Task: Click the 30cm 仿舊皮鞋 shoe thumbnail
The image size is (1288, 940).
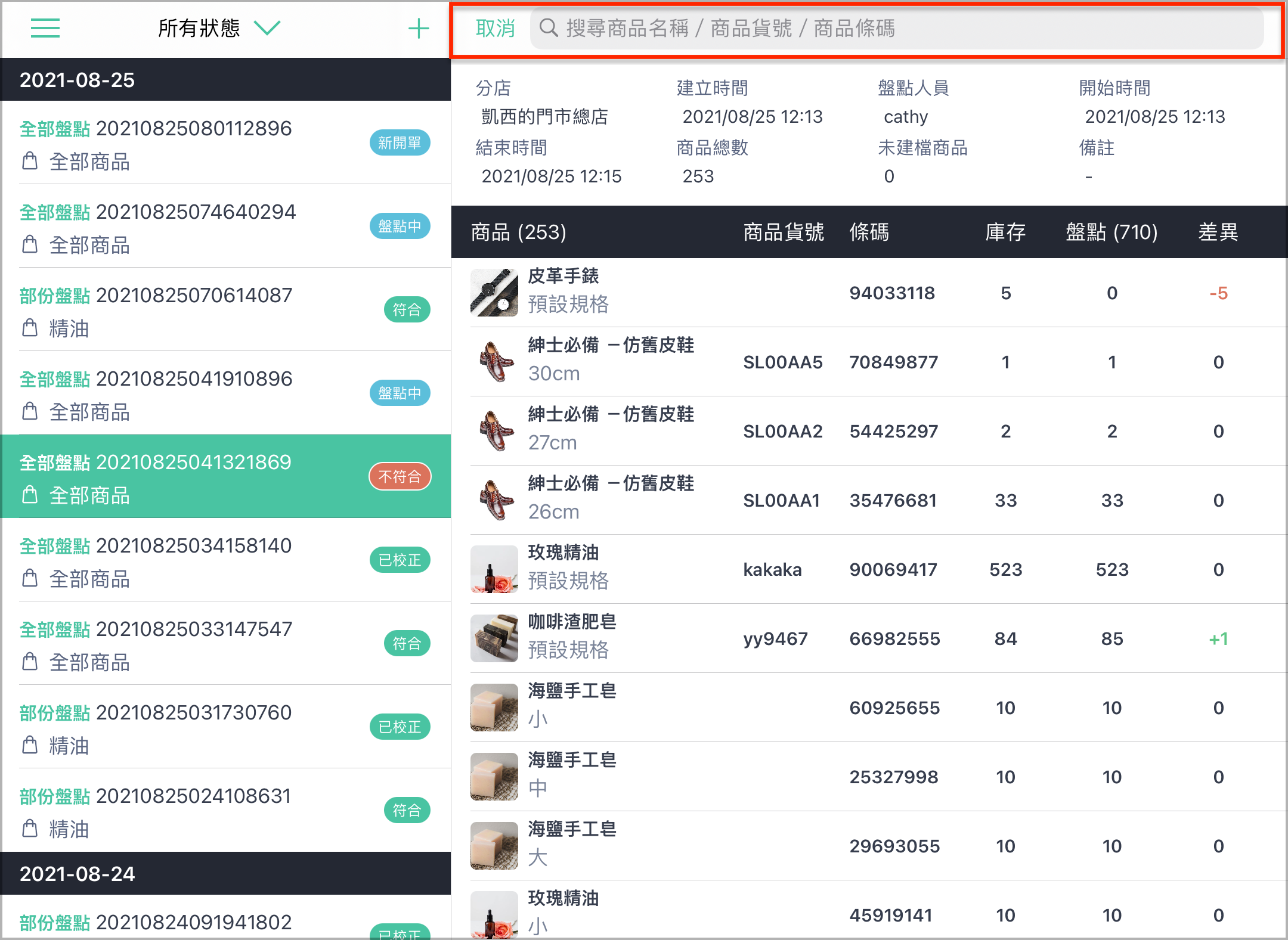Action: (494, 362)
